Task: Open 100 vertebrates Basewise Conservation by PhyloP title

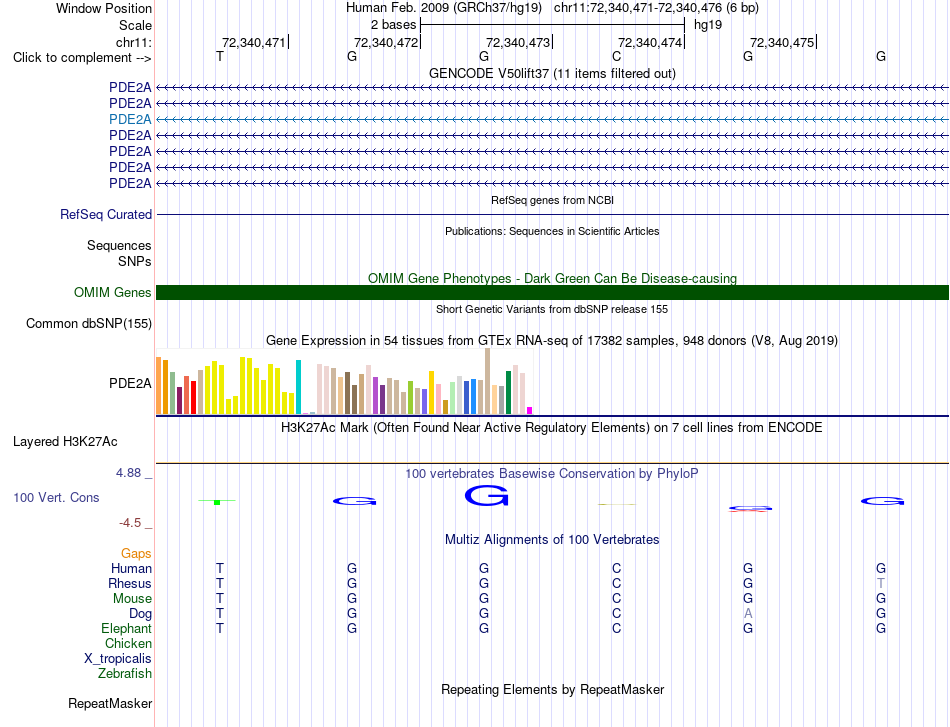Action: point(552,474)
